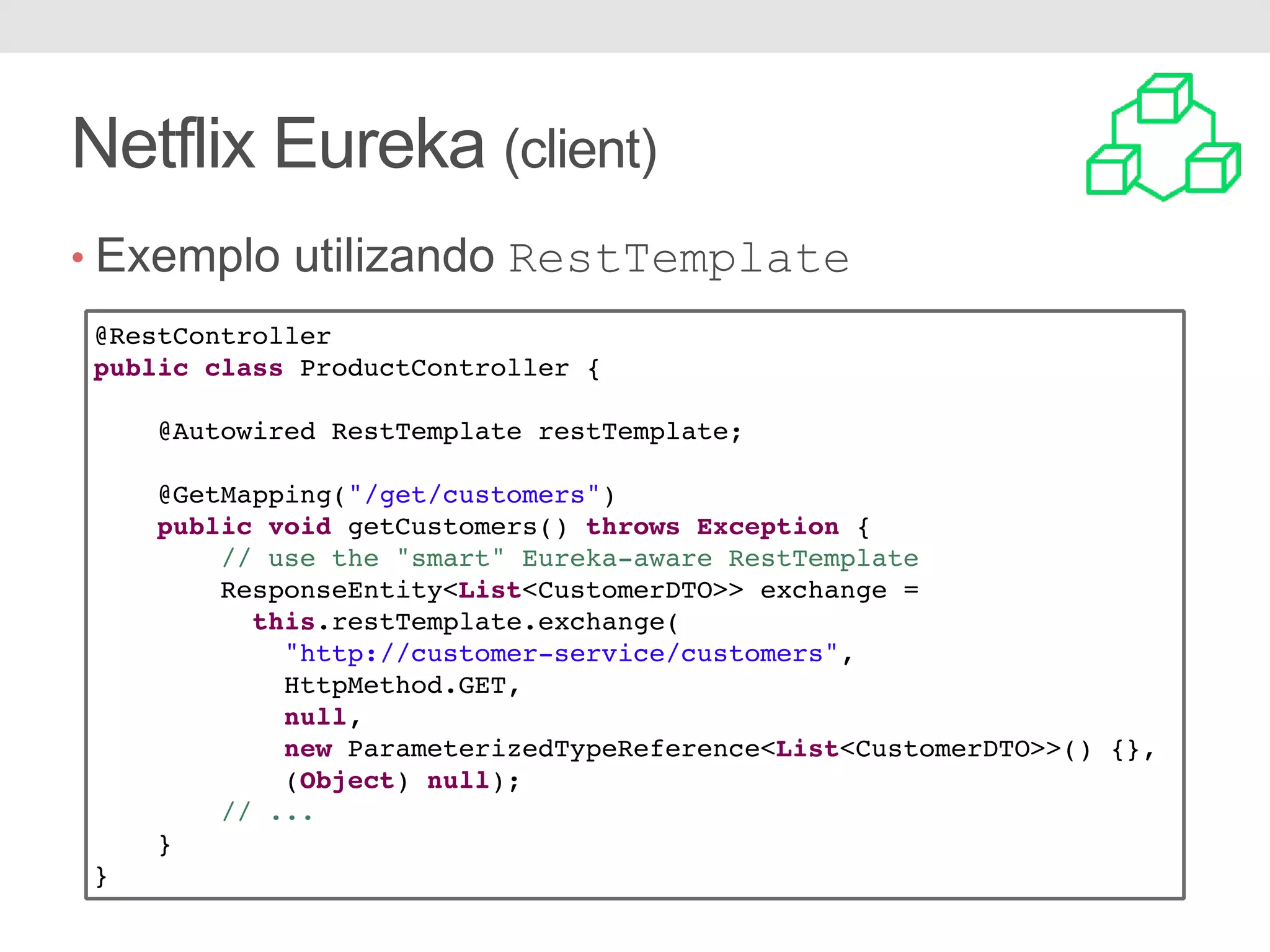This screenshot has width=1270, height=952.
Task: Click the "// ..." comment line
Action: click(268, 813)
